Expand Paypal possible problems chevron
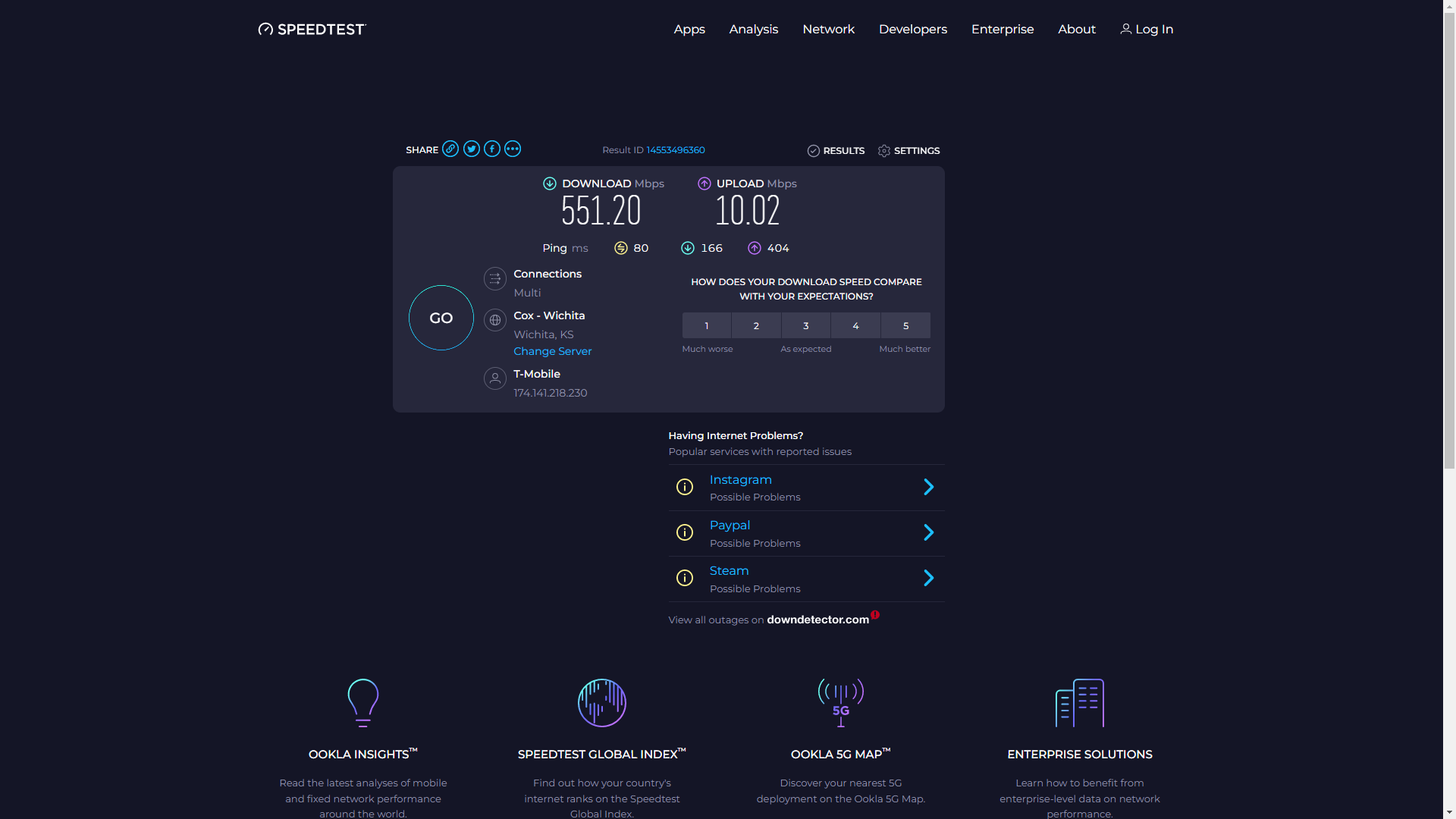The width and height of the screenshot is (1456, 819). (928, 532)
